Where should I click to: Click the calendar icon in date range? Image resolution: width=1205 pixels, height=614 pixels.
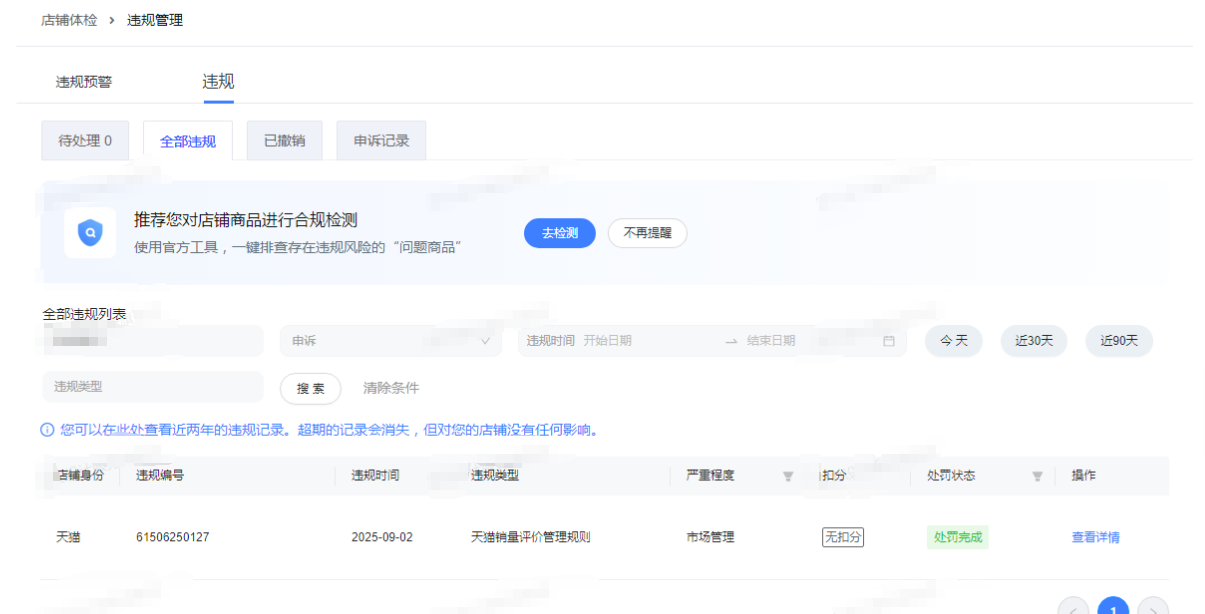tap(889, 341)
